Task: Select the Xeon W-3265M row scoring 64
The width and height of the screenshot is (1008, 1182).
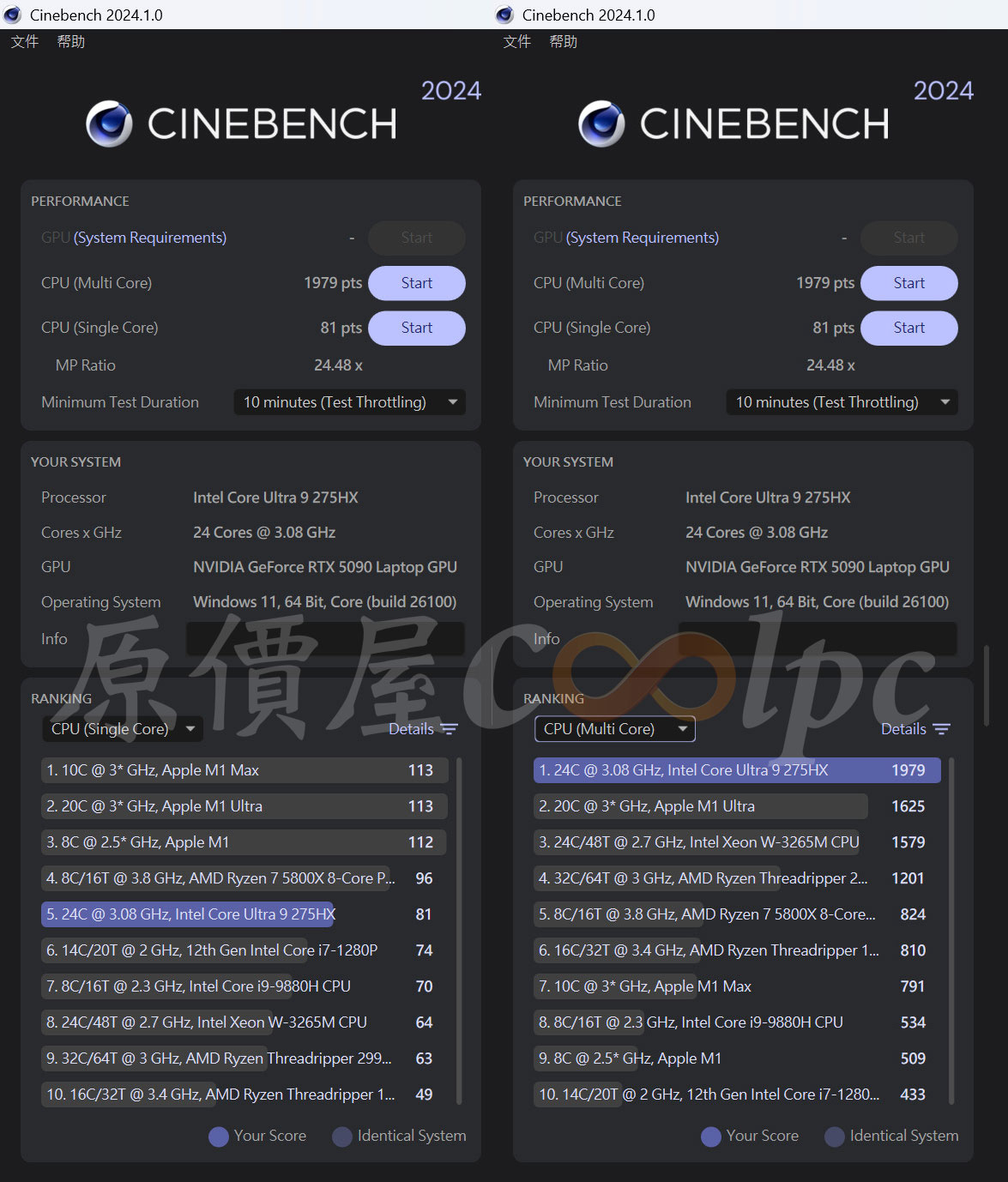Action: pyautogui.click(x=244, y=1022)
